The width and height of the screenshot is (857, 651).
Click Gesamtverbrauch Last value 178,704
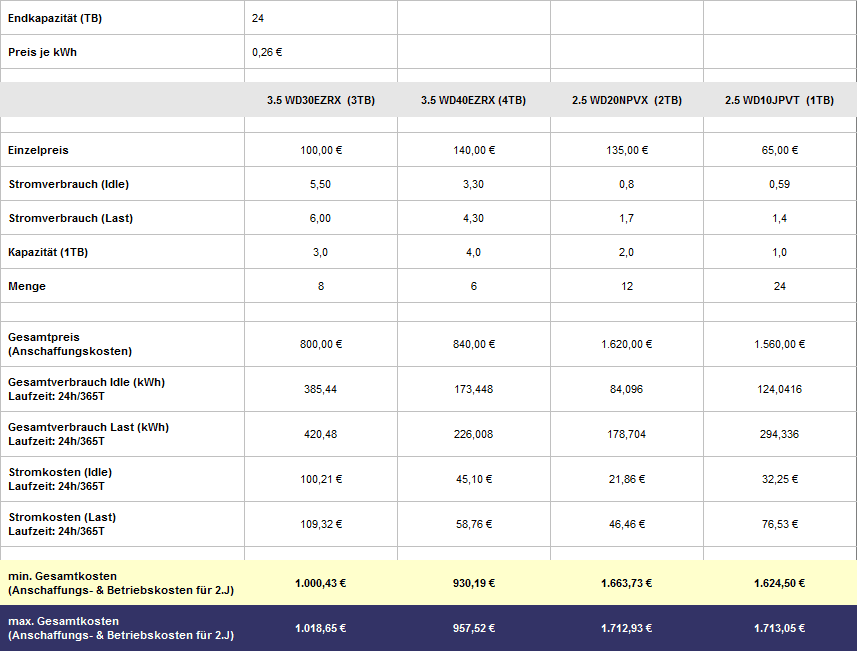627,434
